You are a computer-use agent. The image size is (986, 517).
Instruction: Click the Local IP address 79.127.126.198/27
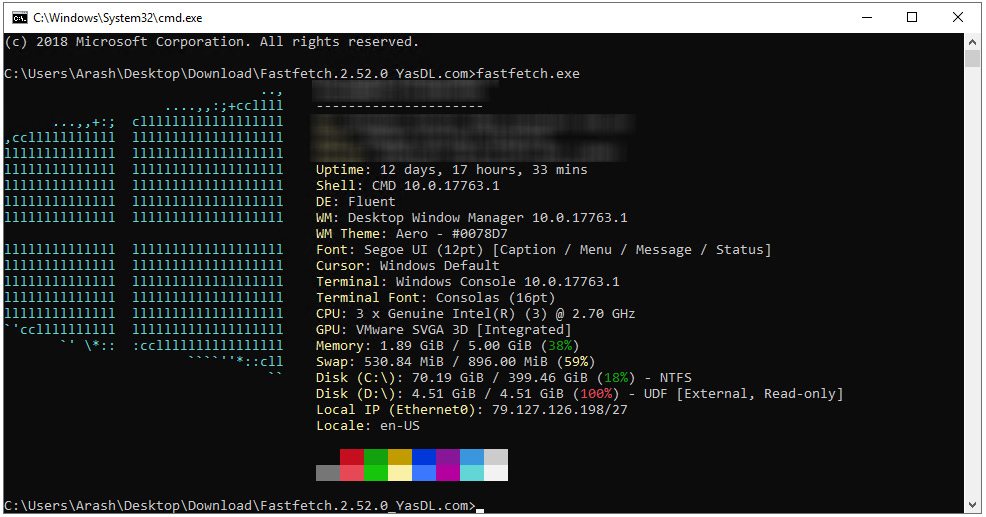[x=560, y=410]
